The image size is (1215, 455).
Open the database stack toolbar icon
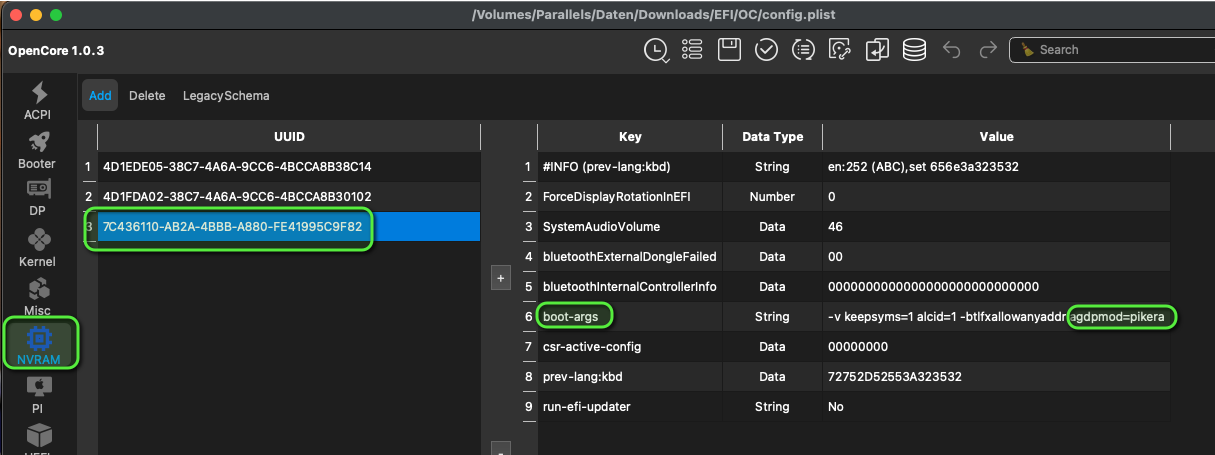[x=913, y=50]
